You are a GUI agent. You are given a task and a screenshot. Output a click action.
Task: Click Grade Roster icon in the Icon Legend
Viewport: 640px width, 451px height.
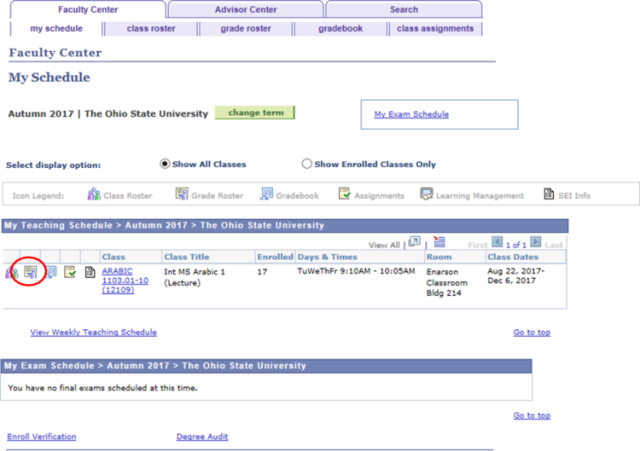(182, 193)
